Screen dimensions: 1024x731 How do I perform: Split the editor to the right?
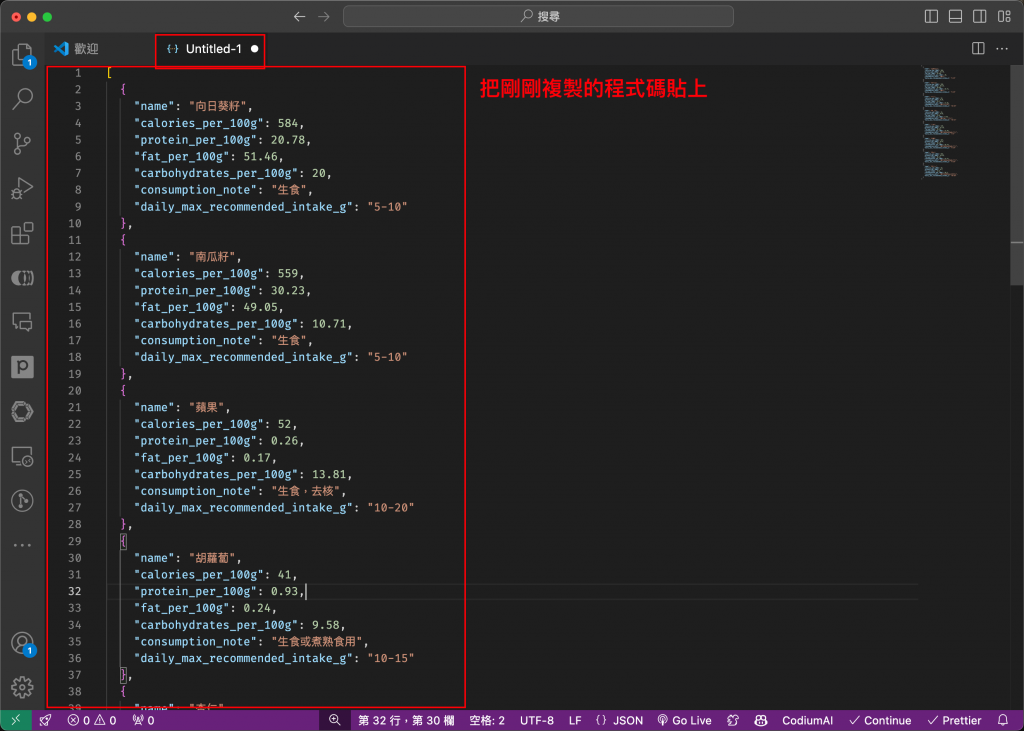[978, 49]
